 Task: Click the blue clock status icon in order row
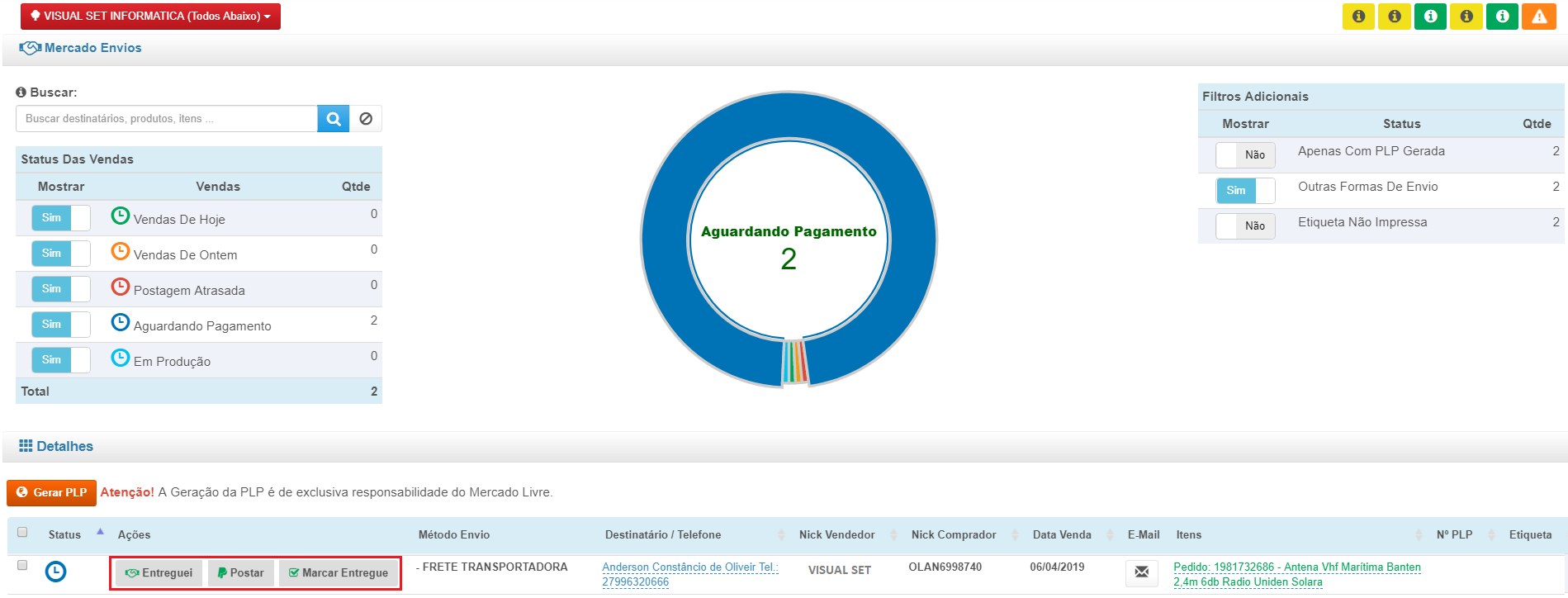[x=55, y=572]
